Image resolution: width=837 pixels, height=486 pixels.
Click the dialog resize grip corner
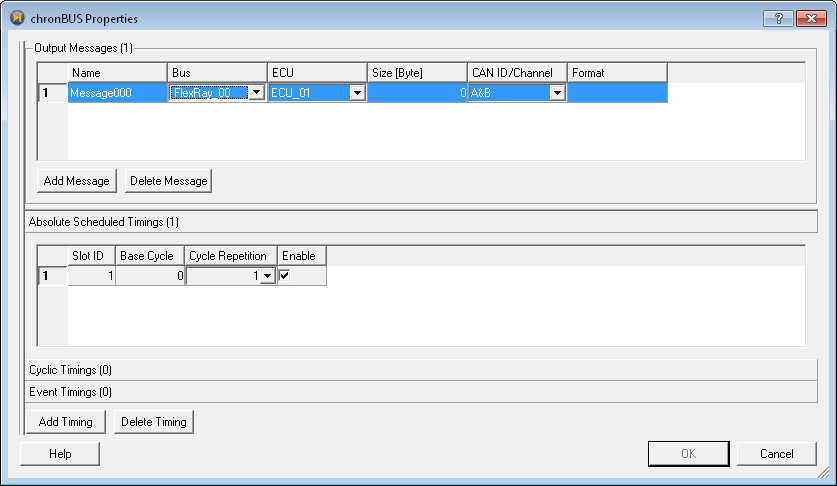[826, 472]
